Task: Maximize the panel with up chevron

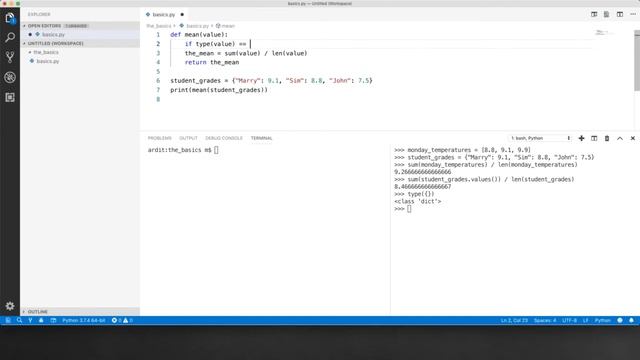Action: click(620, 138)
